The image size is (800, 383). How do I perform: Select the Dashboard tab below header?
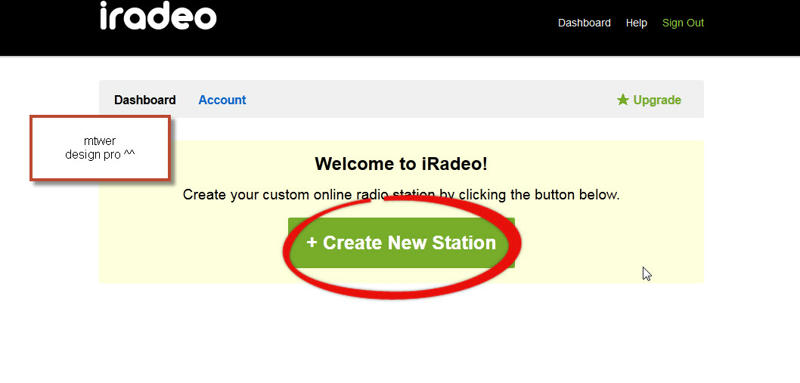click(145, 100)
